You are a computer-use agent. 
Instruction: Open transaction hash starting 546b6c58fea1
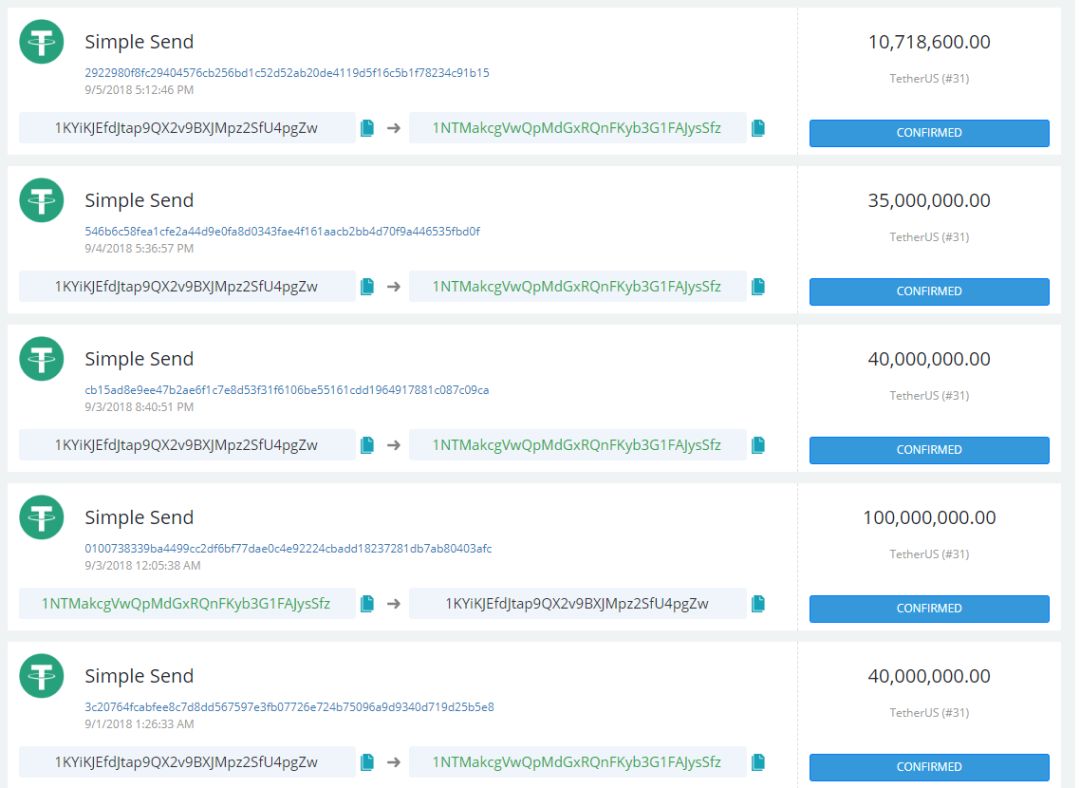pyautogui.click(x=282, y=231)
